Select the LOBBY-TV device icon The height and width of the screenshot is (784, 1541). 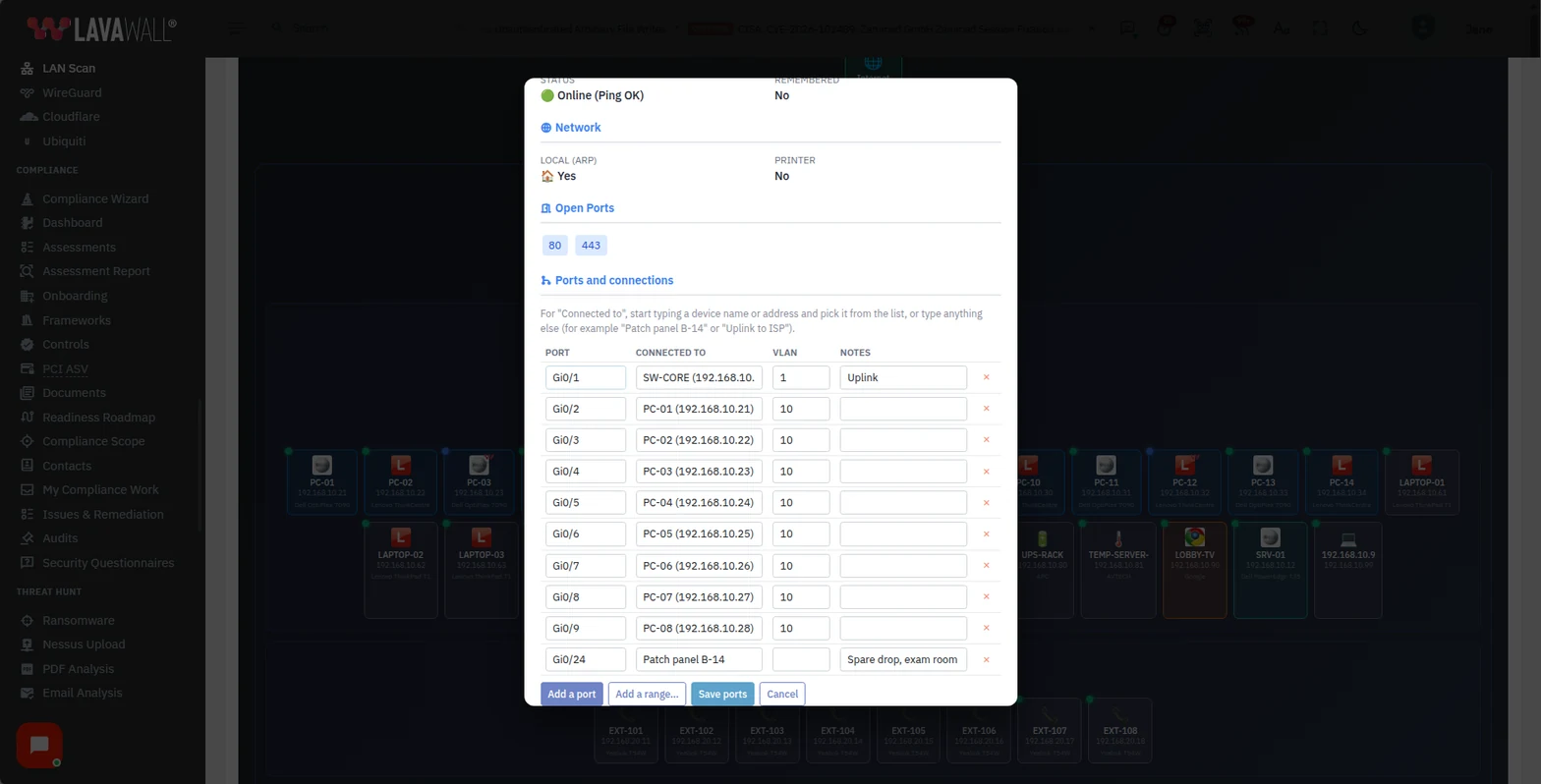(x=1194, y=537)
